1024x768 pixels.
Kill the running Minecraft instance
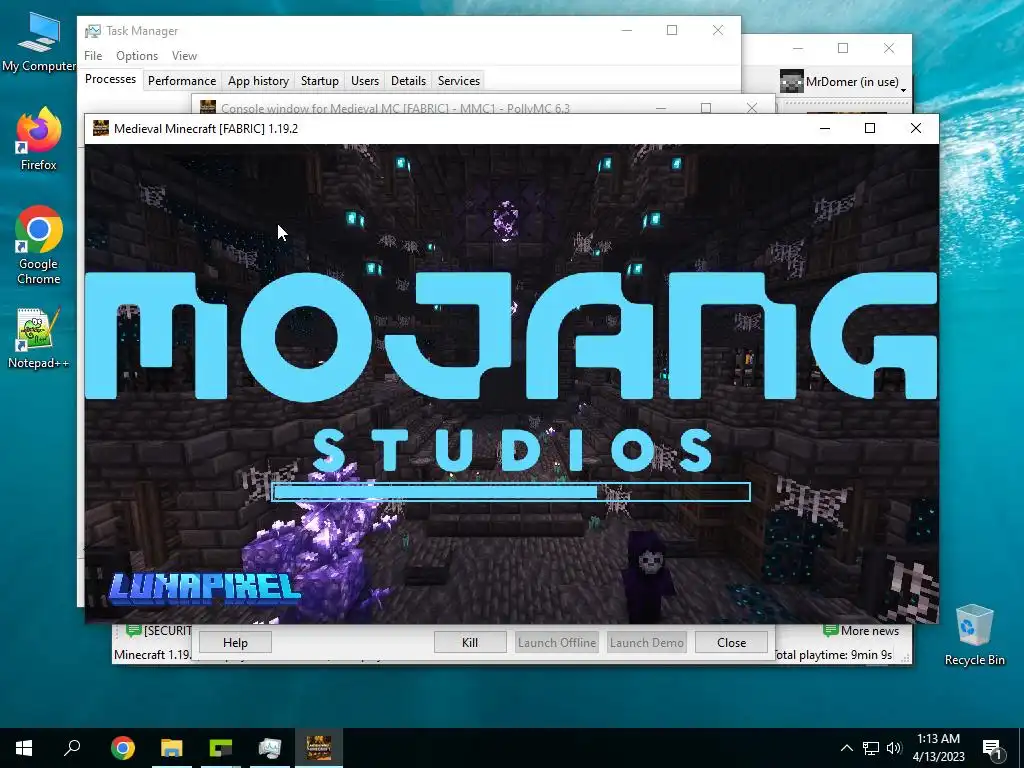click(470, 643)
